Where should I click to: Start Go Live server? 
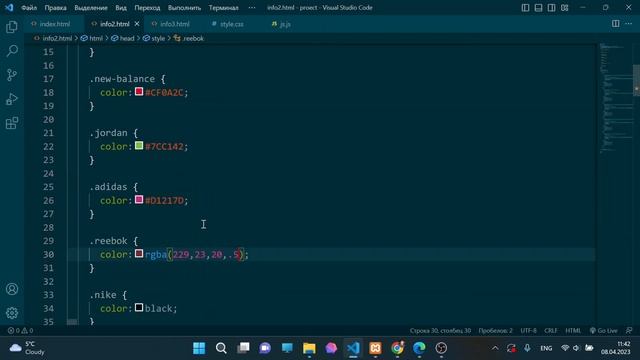[603, 331]
